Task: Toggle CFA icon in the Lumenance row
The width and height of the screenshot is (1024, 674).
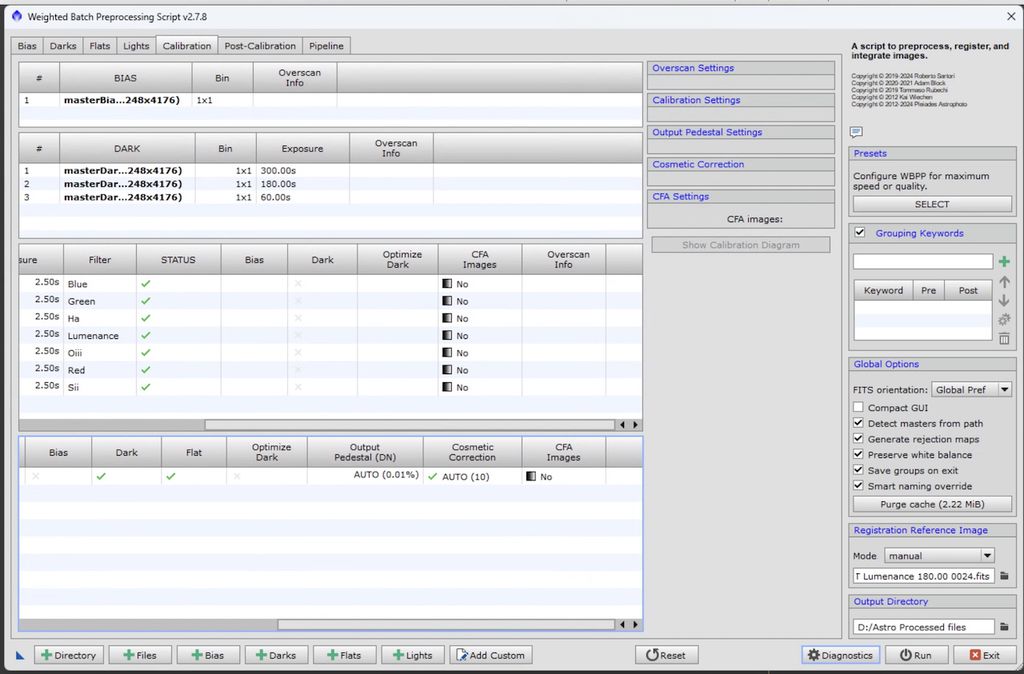Action: click(x=447, y=335)
